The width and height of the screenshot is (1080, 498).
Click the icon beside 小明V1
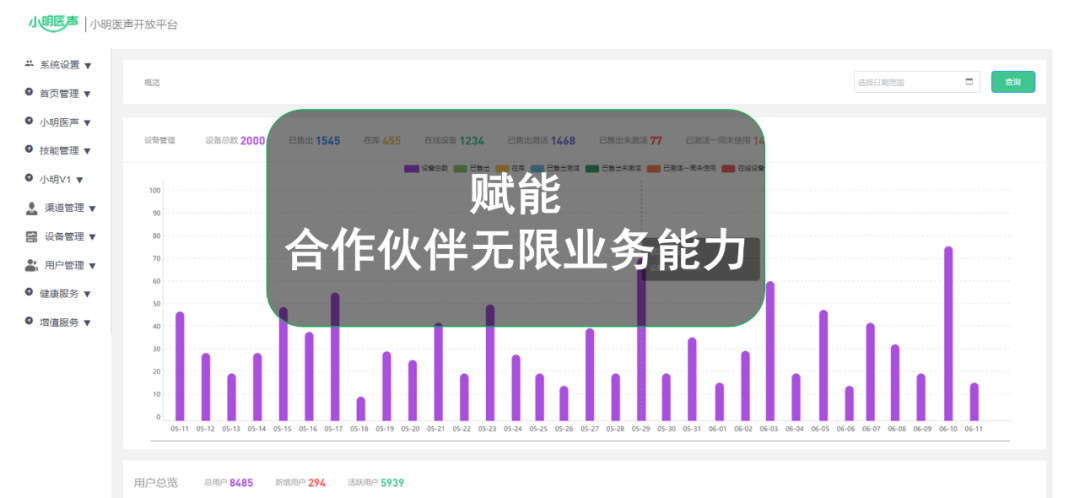(x=29, y=178)
